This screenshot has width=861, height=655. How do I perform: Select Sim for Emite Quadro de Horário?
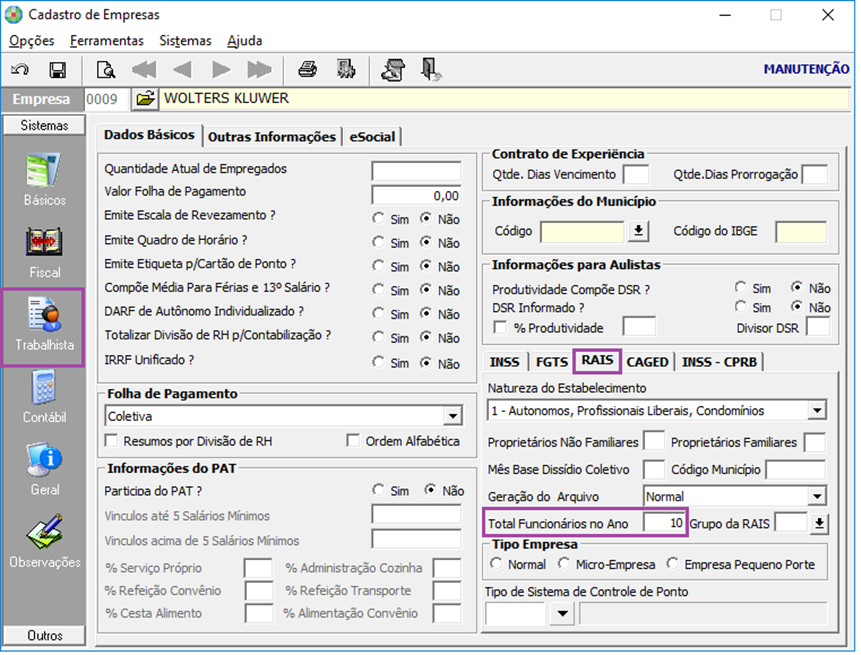pos(378,242)
